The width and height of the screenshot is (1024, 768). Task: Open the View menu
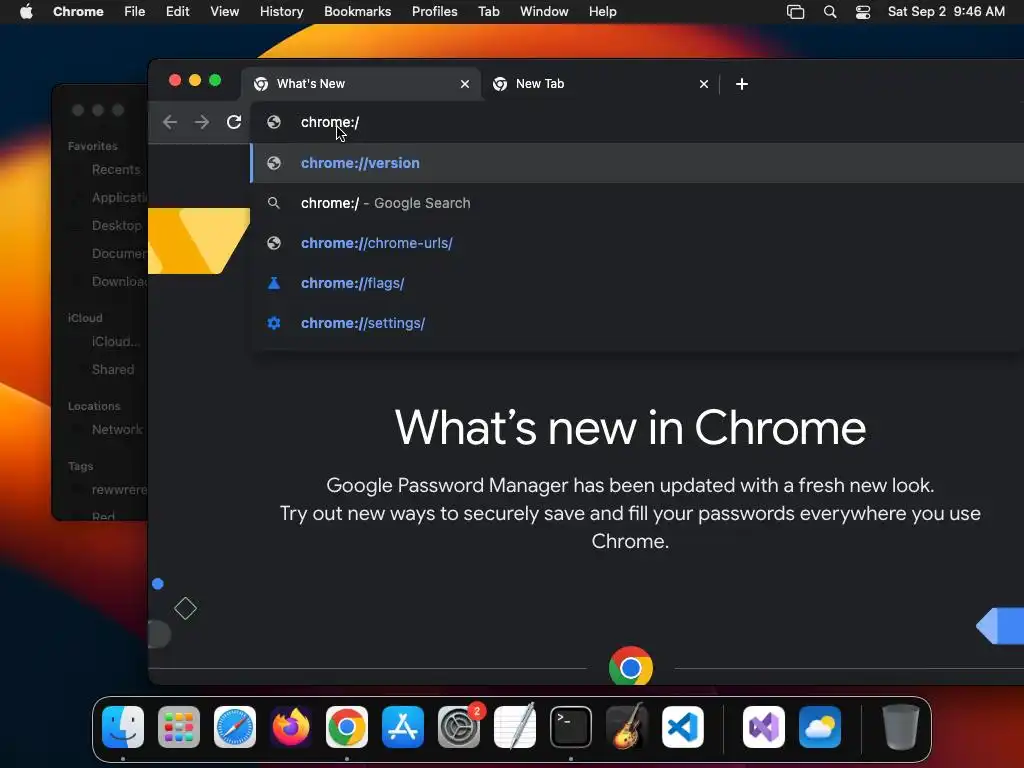[x=225, y=12]
